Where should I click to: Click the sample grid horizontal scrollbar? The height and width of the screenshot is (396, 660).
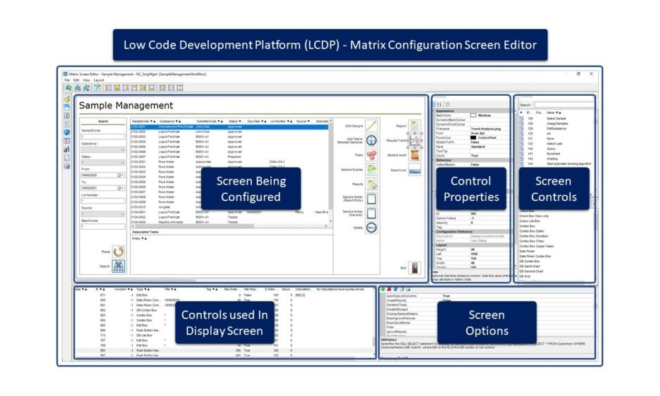click(x=230, y=226)
